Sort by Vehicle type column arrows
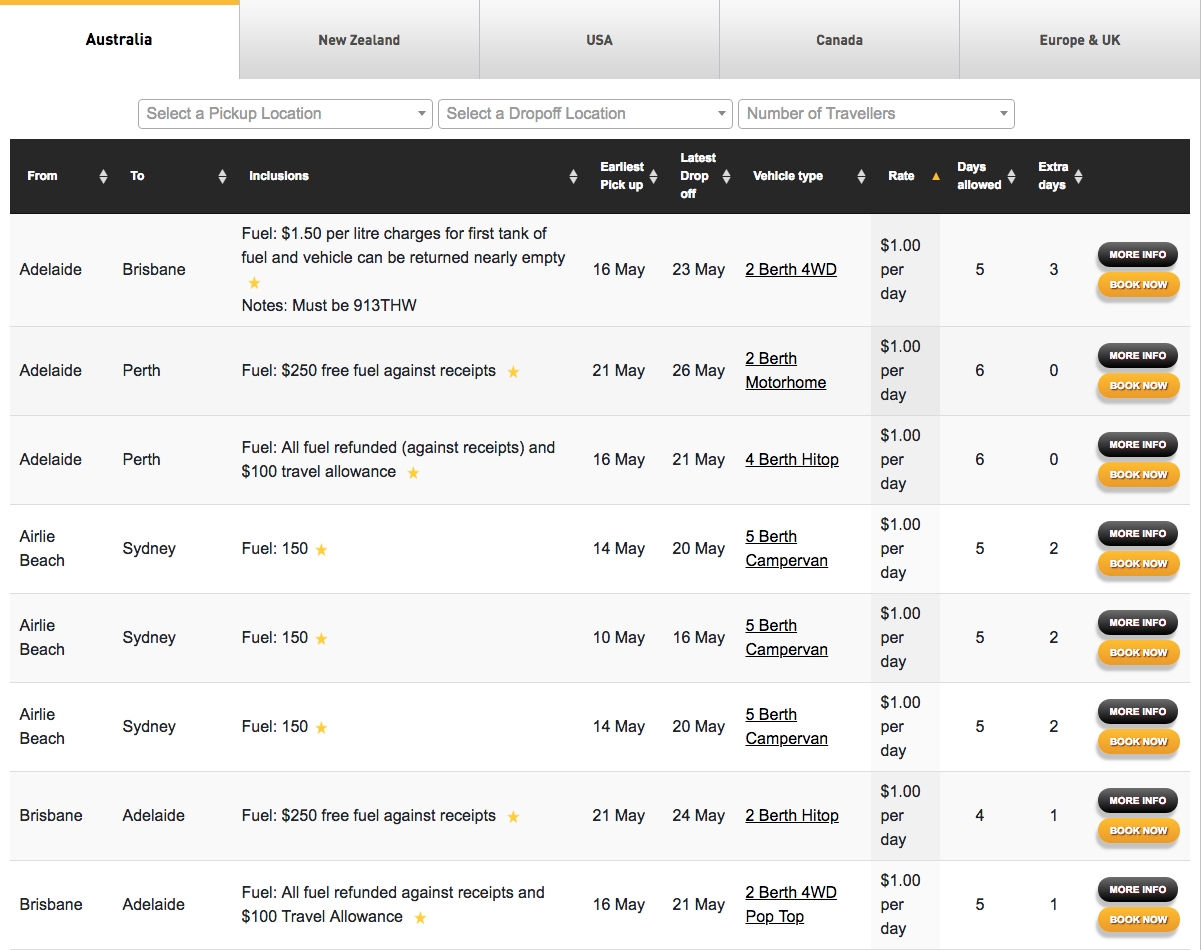Viewport: 1201px width, 950px height. 861,177
